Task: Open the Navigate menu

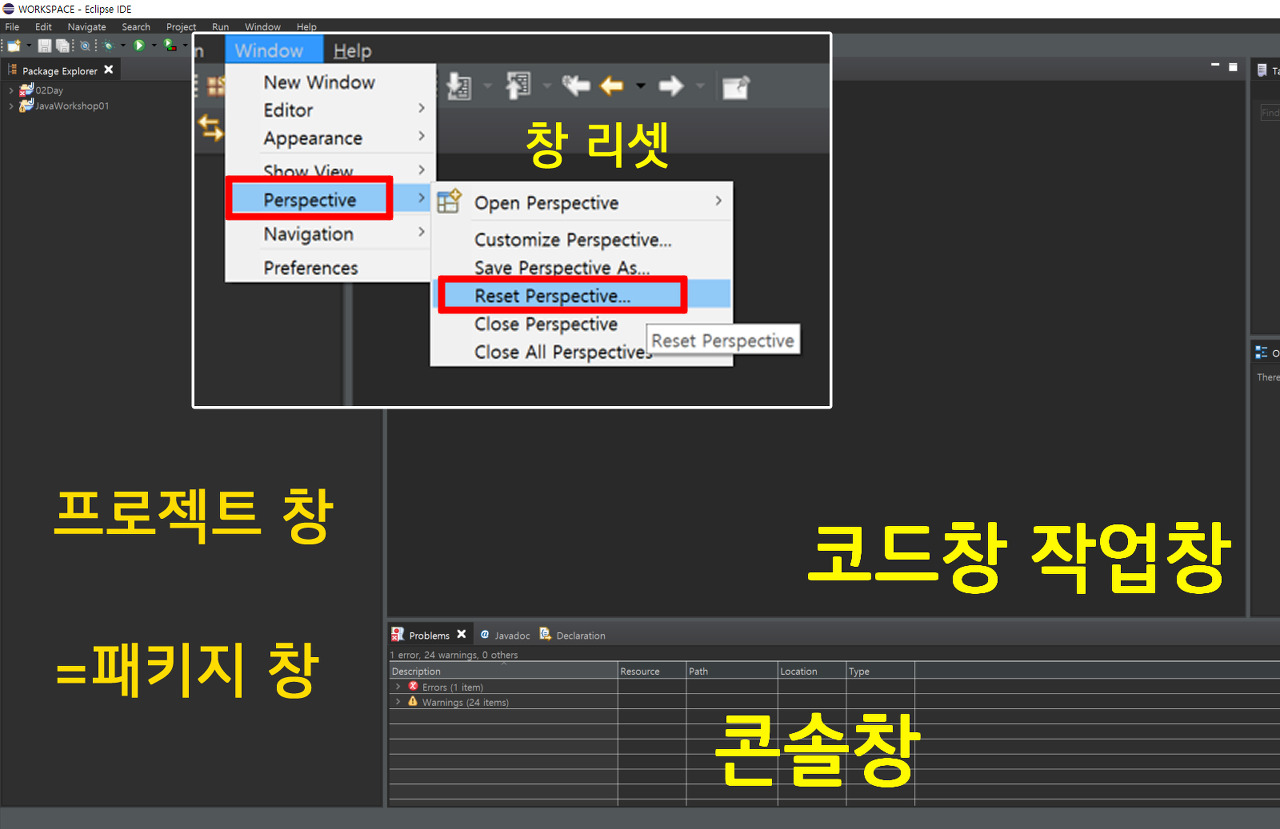Action: (x=87, y=27)
